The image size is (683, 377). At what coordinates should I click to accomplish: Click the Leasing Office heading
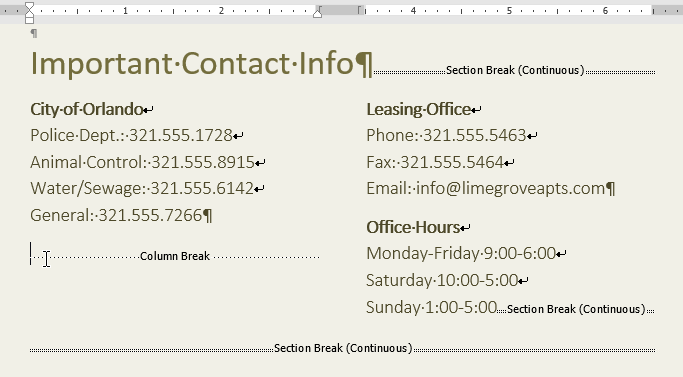pyautogui.click(x=419, y=109)
